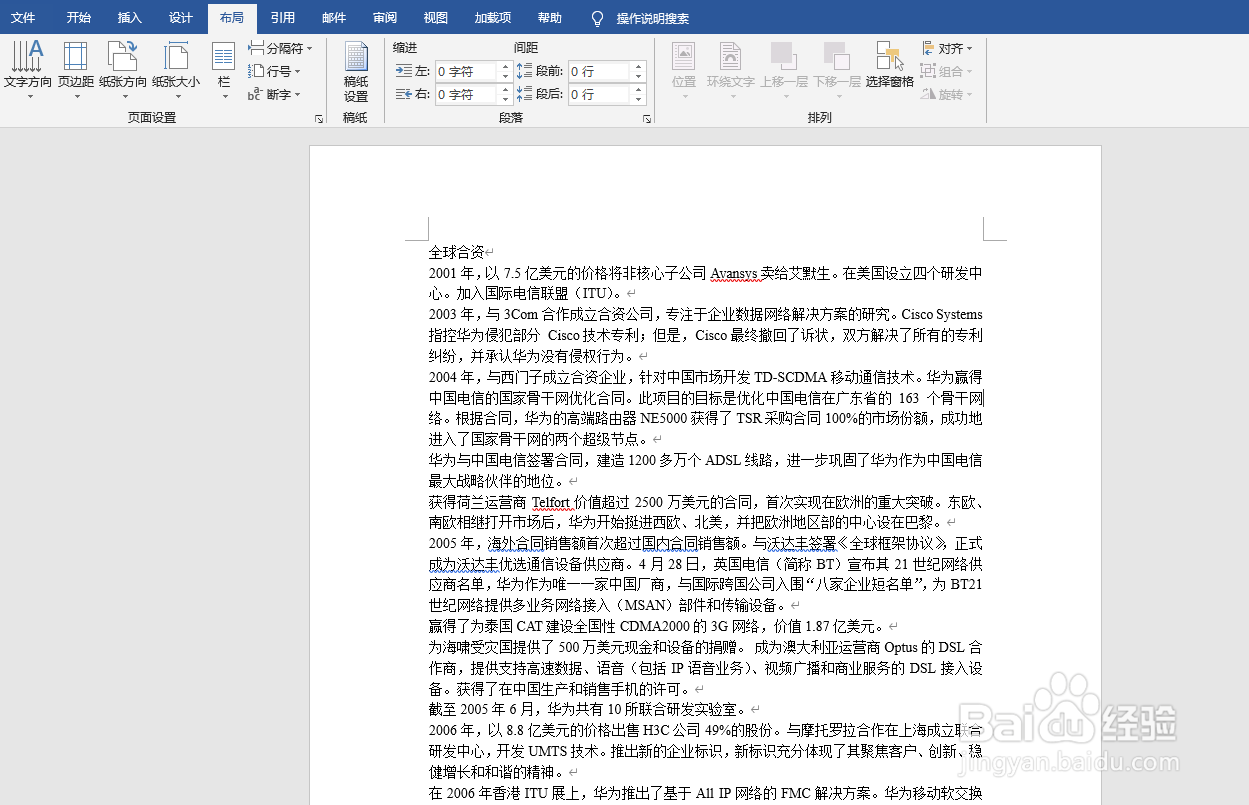1249x805 pixels.
Task: Switch to the 插入 tab
Action: tap(130, 18)
